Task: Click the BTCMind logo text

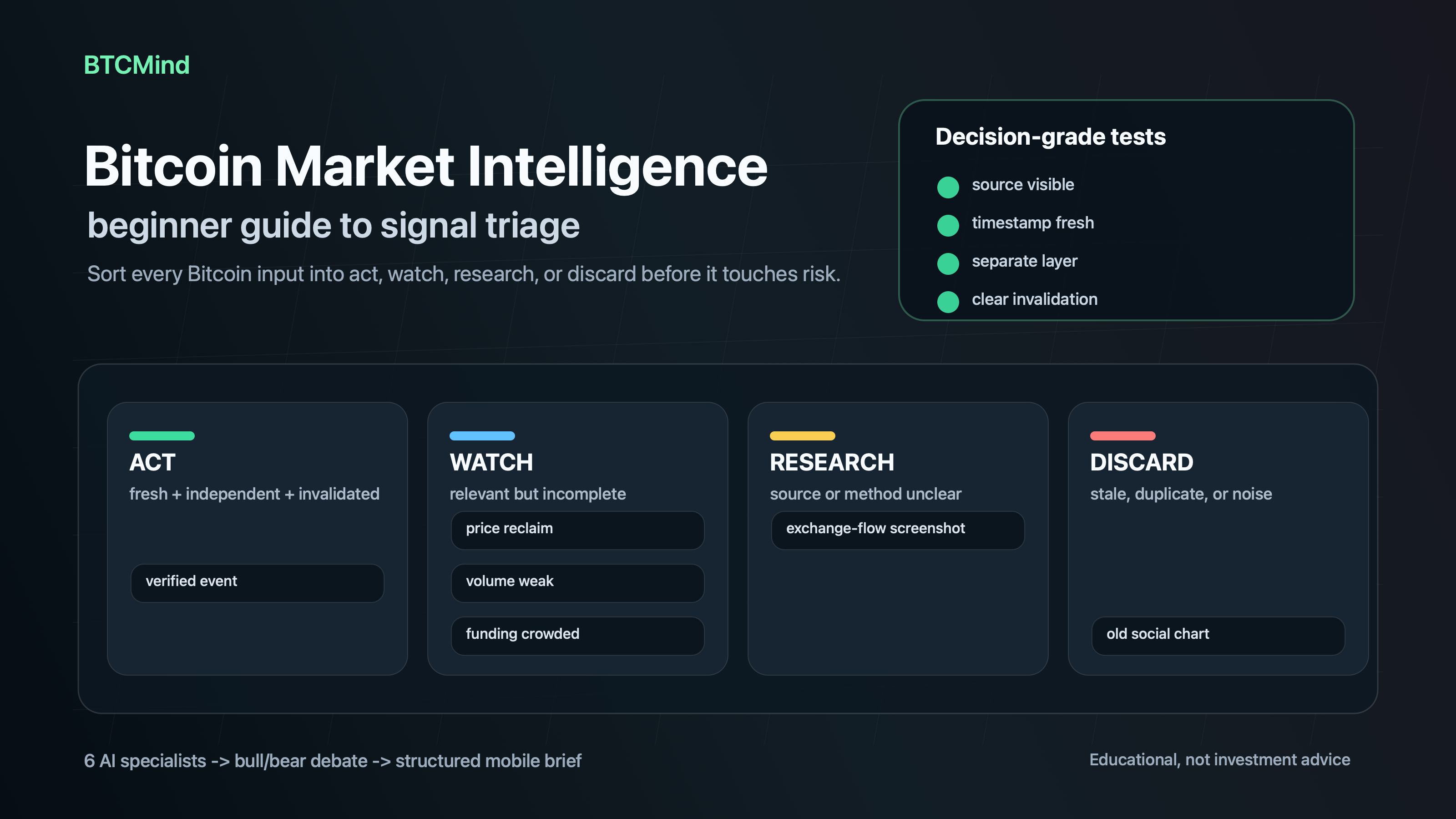Action: 137,65
